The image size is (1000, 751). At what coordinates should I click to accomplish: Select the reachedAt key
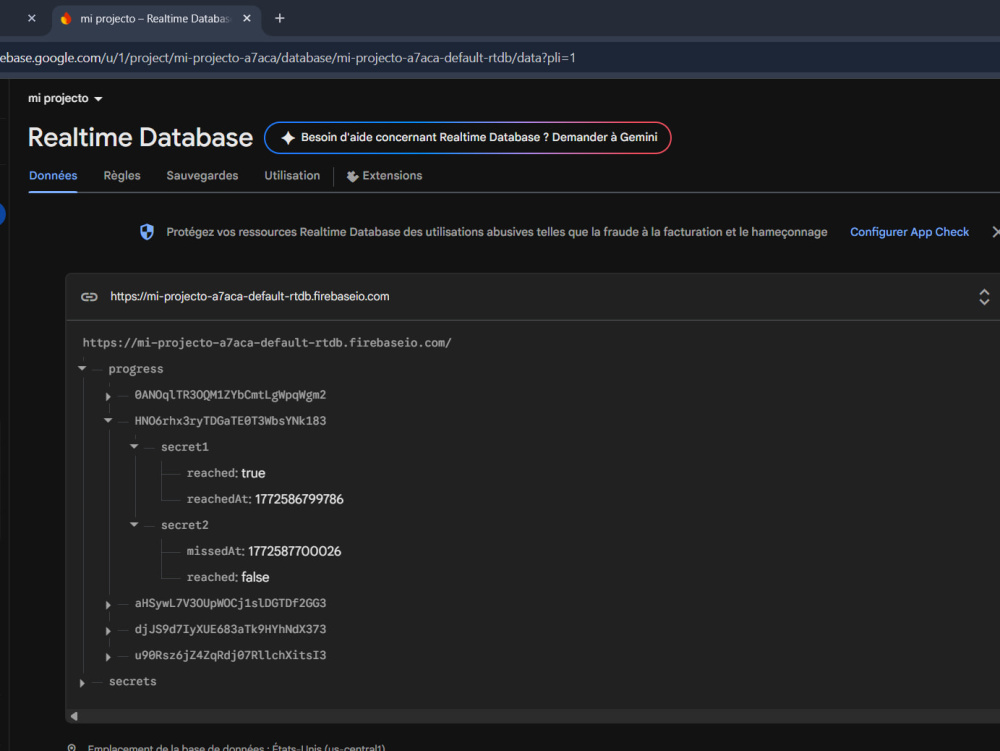point(217,499)
